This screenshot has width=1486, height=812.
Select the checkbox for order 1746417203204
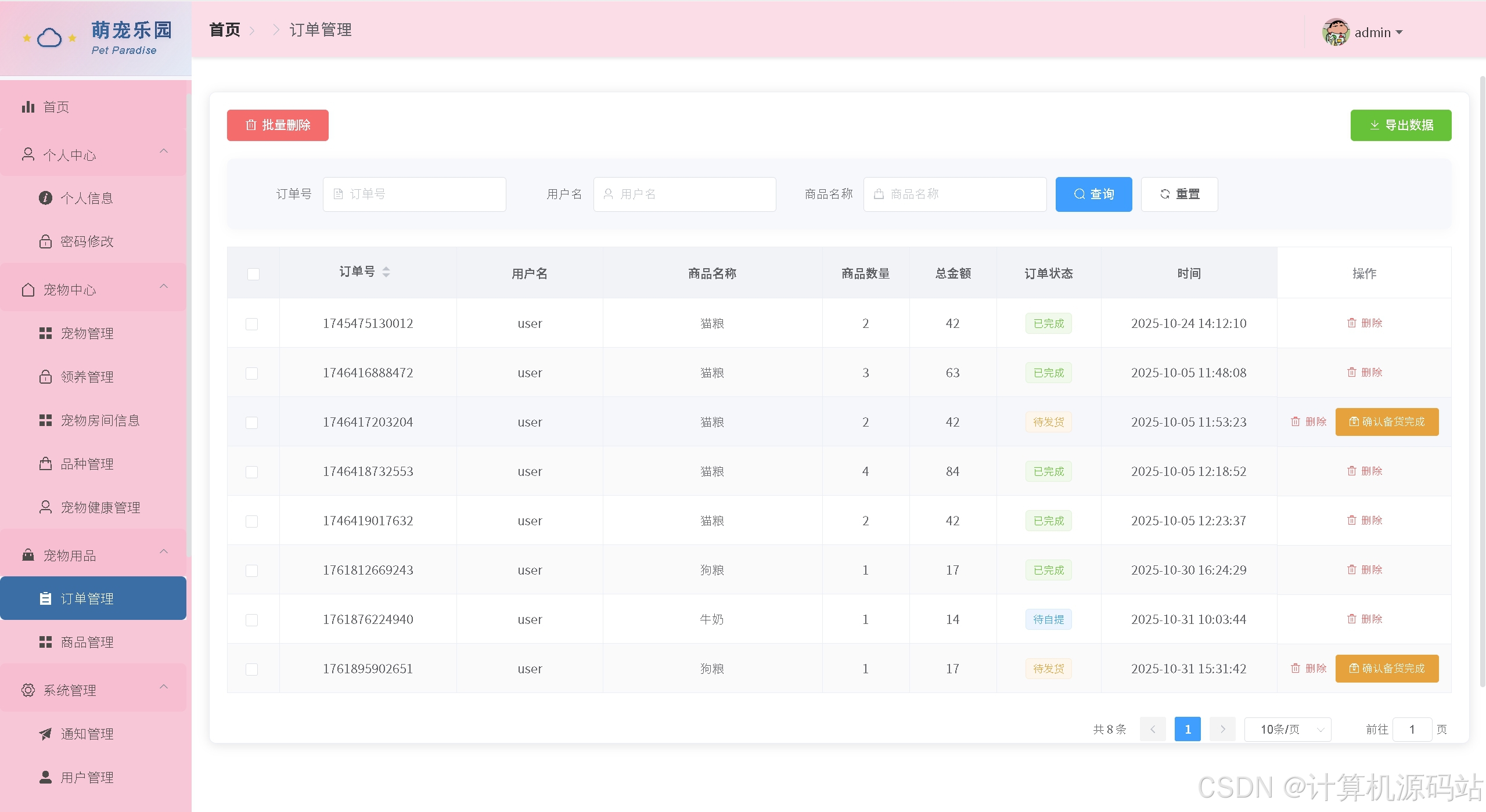pyautogui.click(x=251, y=423)
